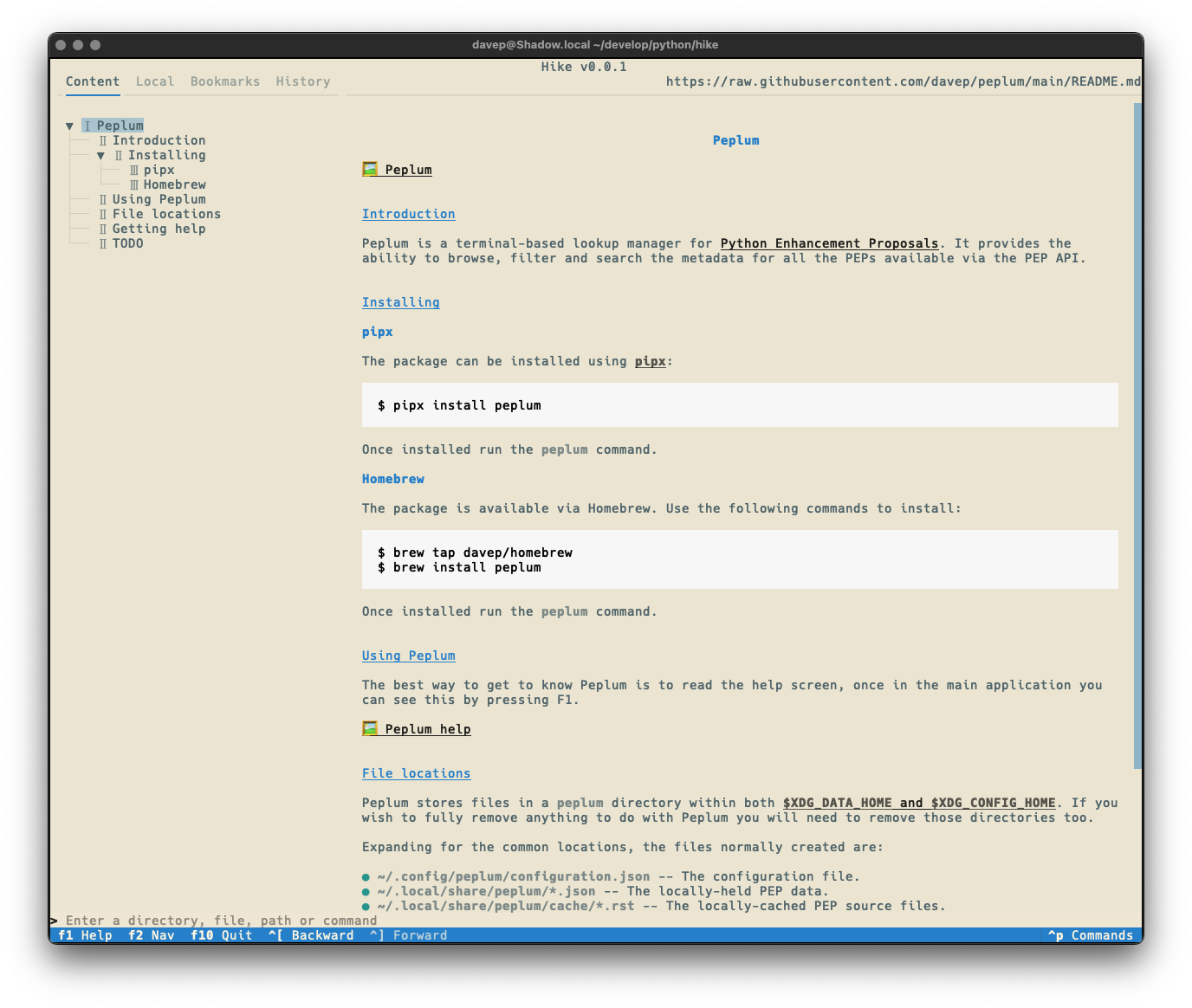The height and width of the screenshot is (1008, 1192).
Task: Click the image icon beside Peplum help
Action: (370, 728)
